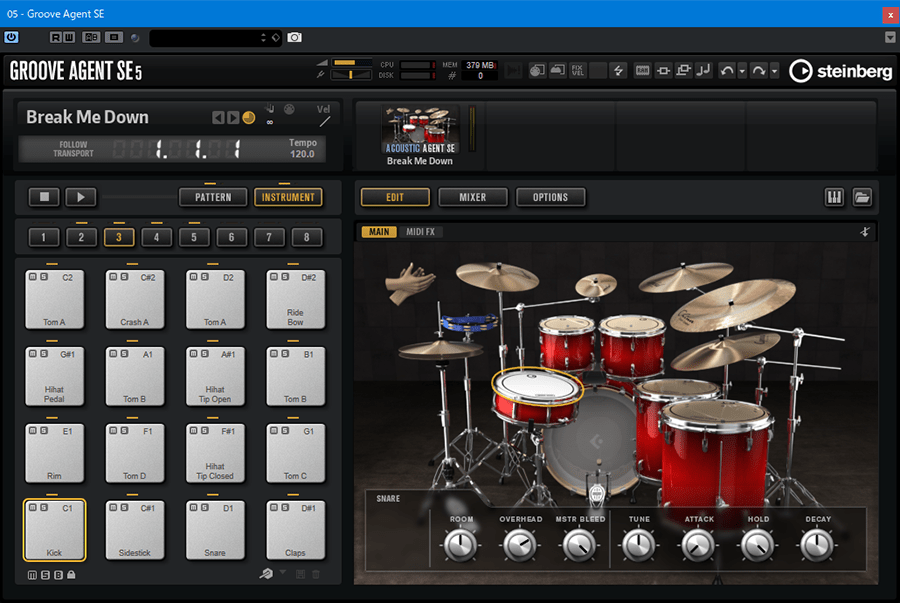Take a plug-in snapshot with camera icon
The width and height of the screenshot is (900, 603).
pyautogui.click(x=294, y=37)
